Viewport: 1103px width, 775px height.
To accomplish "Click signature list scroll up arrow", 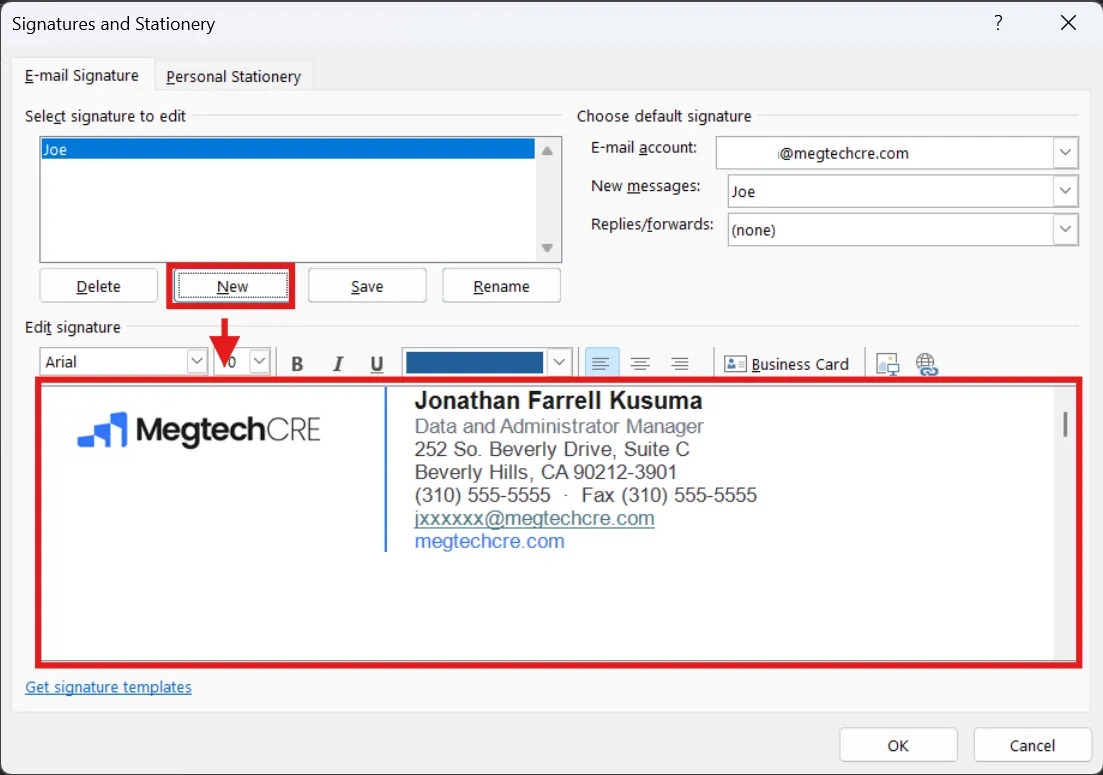I will click(x=547, y=150).
